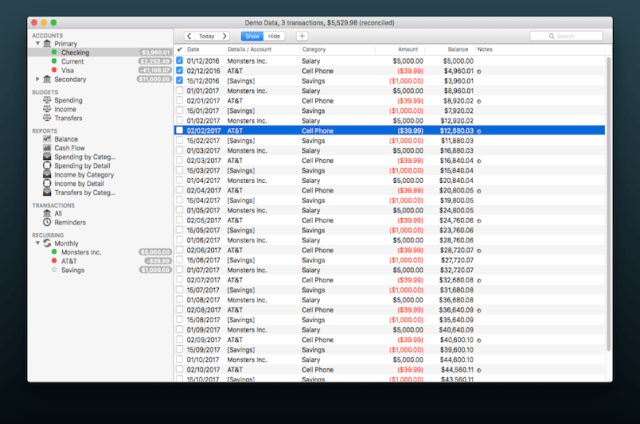Click the 02/08/2017 AT&T Cell Phone row
Screen dimensions: 640x424
[389, 310]
